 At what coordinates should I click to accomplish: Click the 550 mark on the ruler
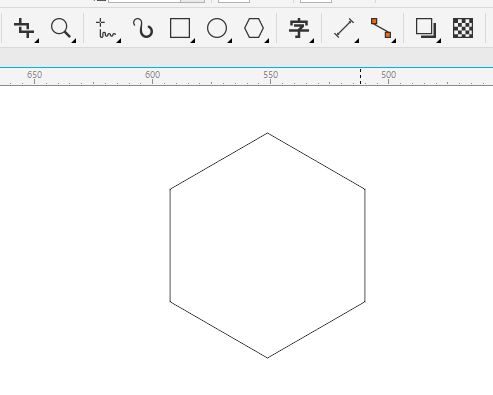(270, 75)
